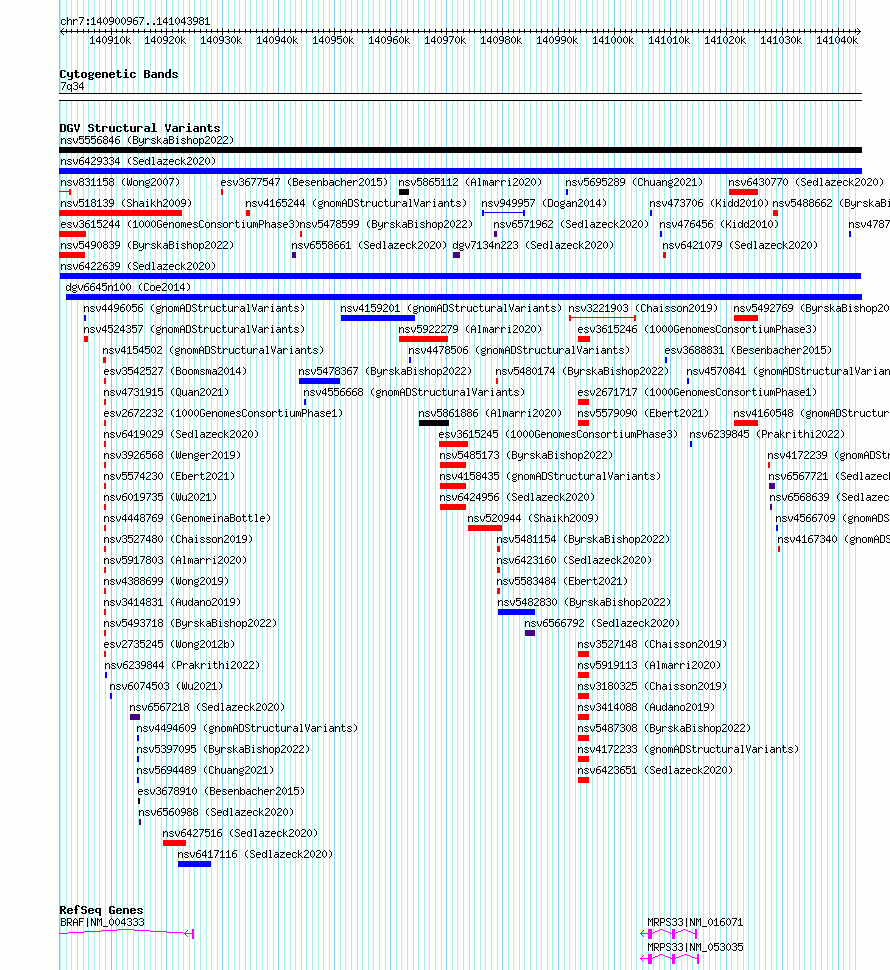The height and width of the screenshot is (970, 890).
Task: Click the nsv6429334 blue variant bar
Action: (x=460, y=171)
